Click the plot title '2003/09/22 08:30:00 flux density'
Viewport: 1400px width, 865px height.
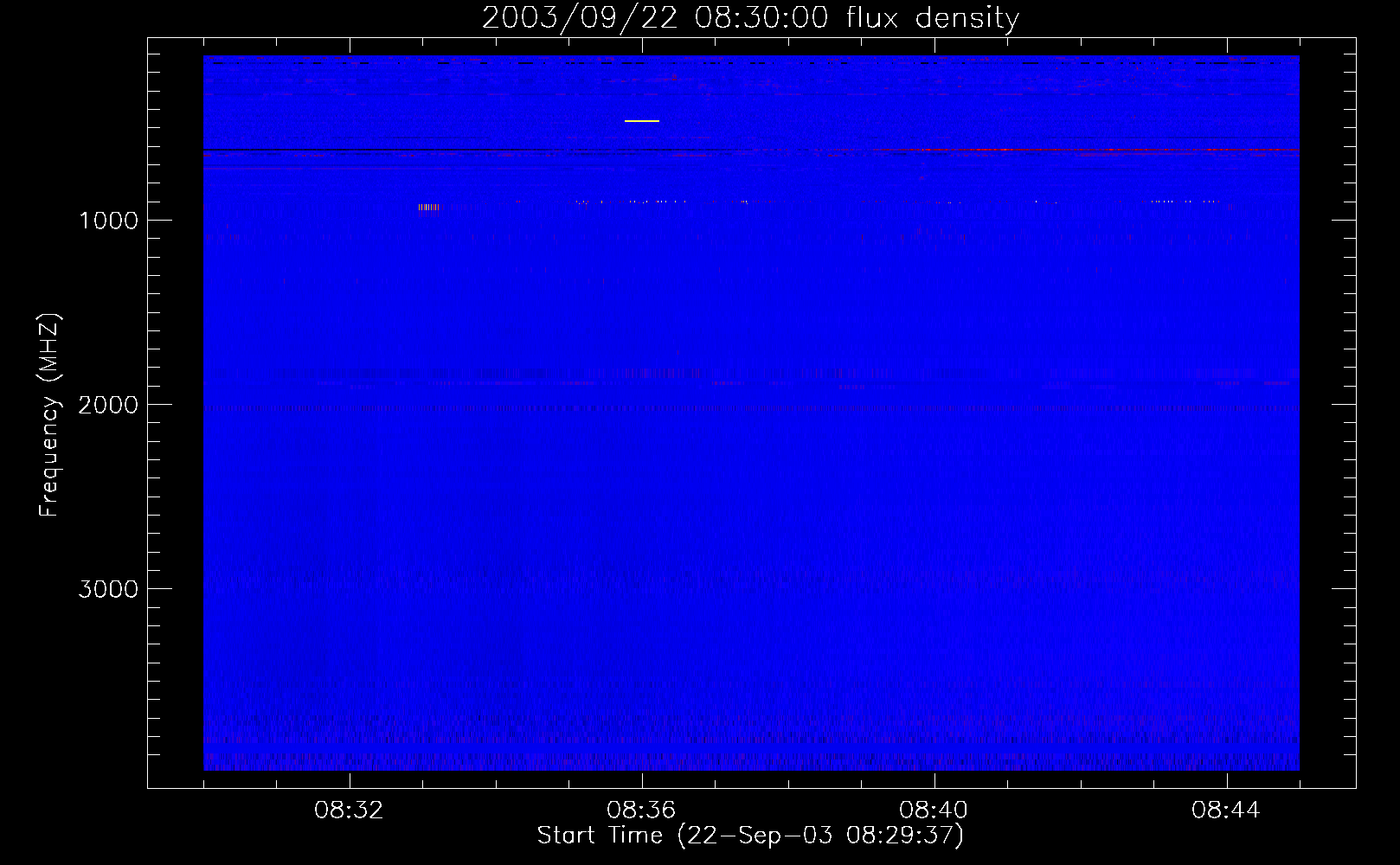[x=750, y=17]
